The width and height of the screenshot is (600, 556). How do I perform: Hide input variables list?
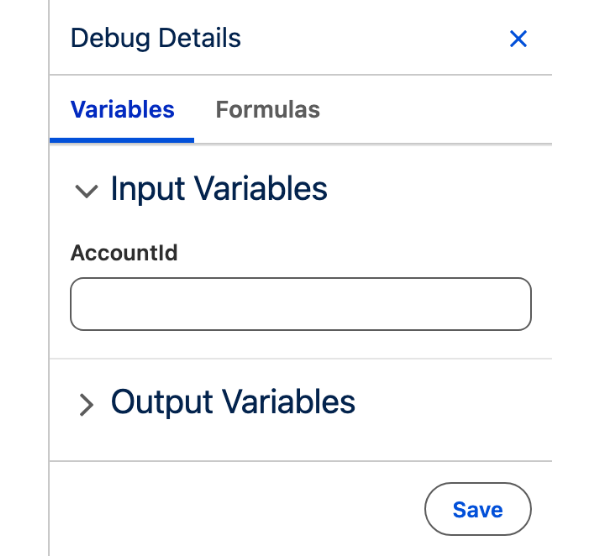point(86,191)
